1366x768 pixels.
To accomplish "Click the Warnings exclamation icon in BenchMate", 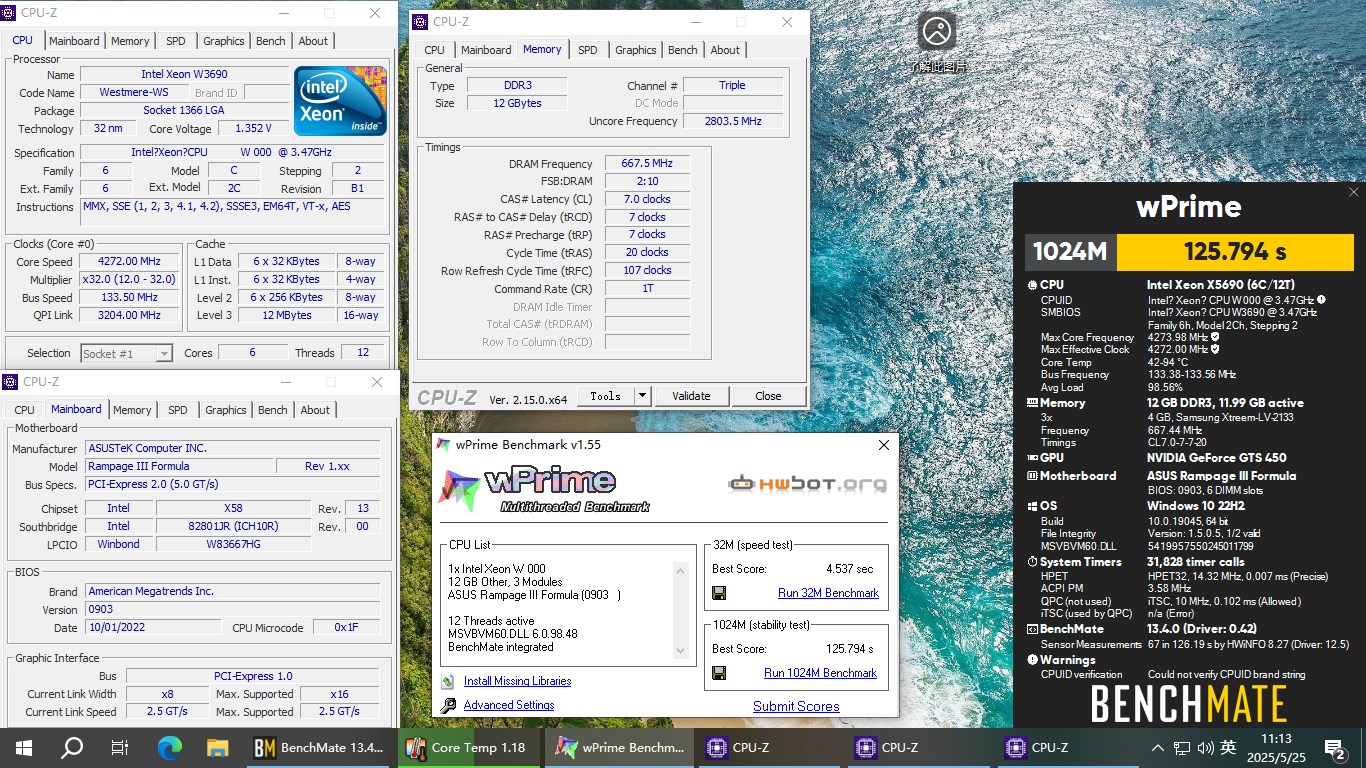I will click(x=1033, y=660).
